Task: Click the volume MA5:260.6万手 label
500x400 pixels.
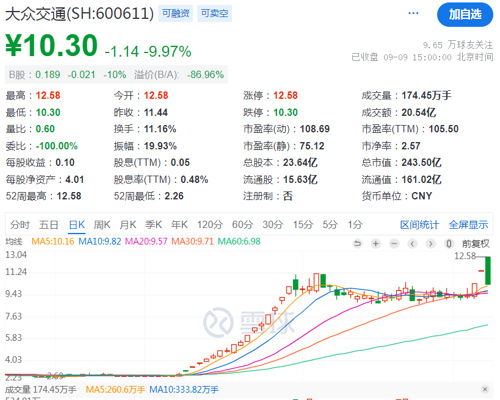Action: click(x=115, y=390)
